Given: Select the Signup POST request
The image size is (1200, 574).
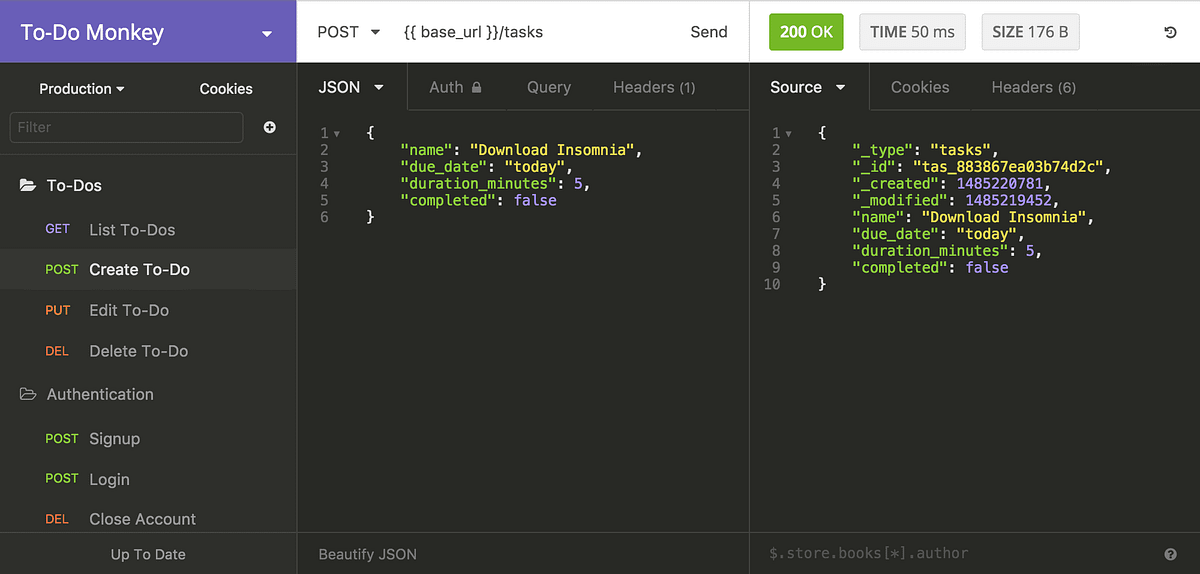Looking at the screenshot, I should [x=148, y=439].
